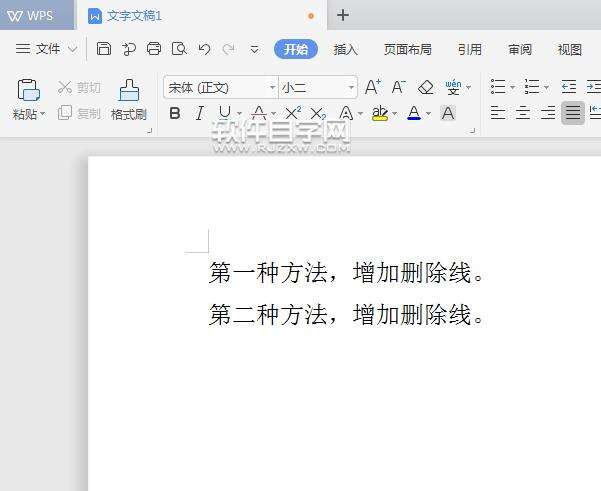The height and width of the screenshot is (491, 601).
Task: Toggle justified alignment button
Action: (573, 113)
